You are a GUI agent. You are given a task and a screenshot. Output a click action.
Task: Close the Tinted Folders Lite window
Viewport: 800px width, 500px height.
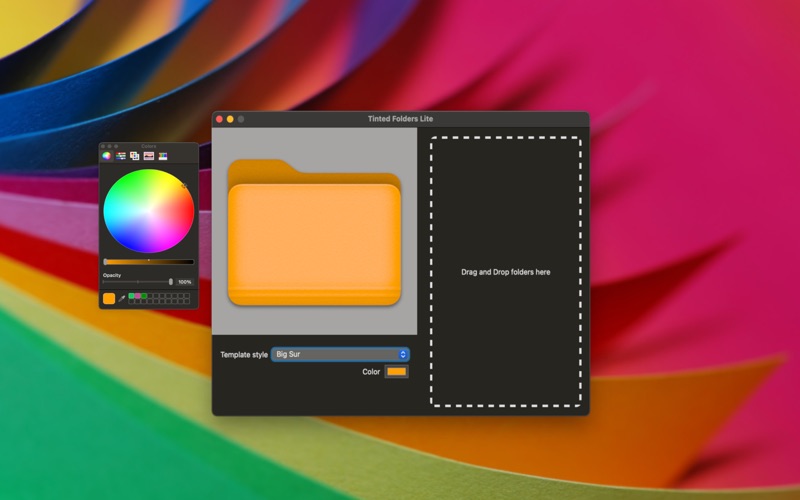point(219,119)
